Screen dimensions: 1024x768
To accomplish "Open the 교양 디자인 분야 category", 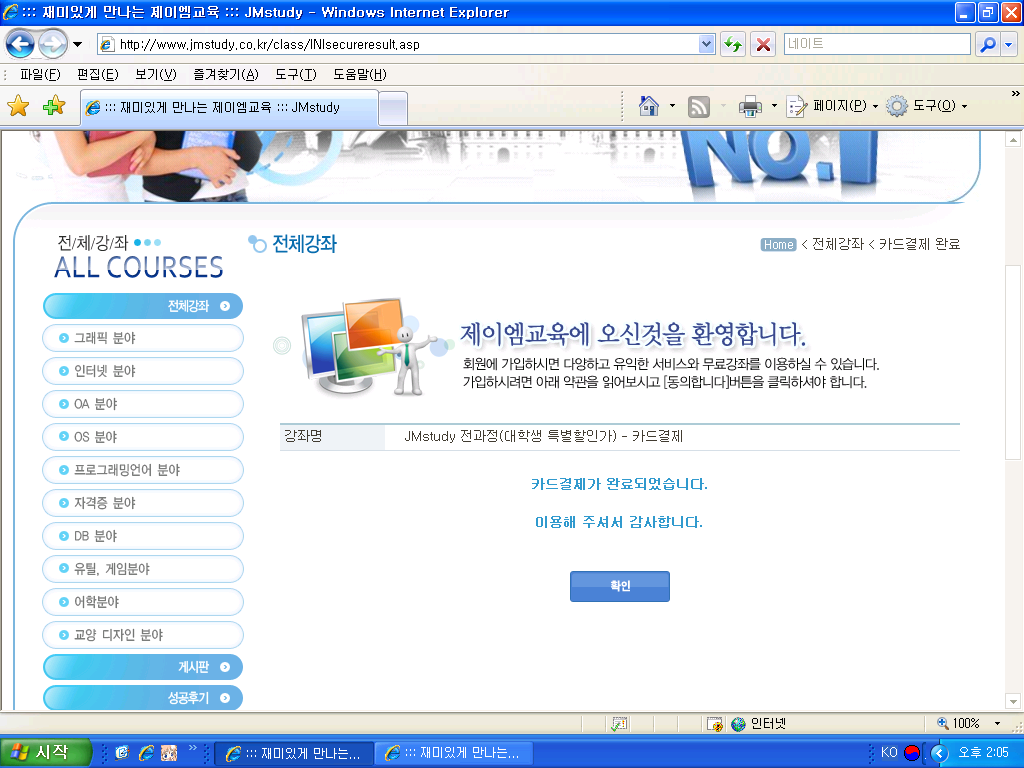I will 143,635.
